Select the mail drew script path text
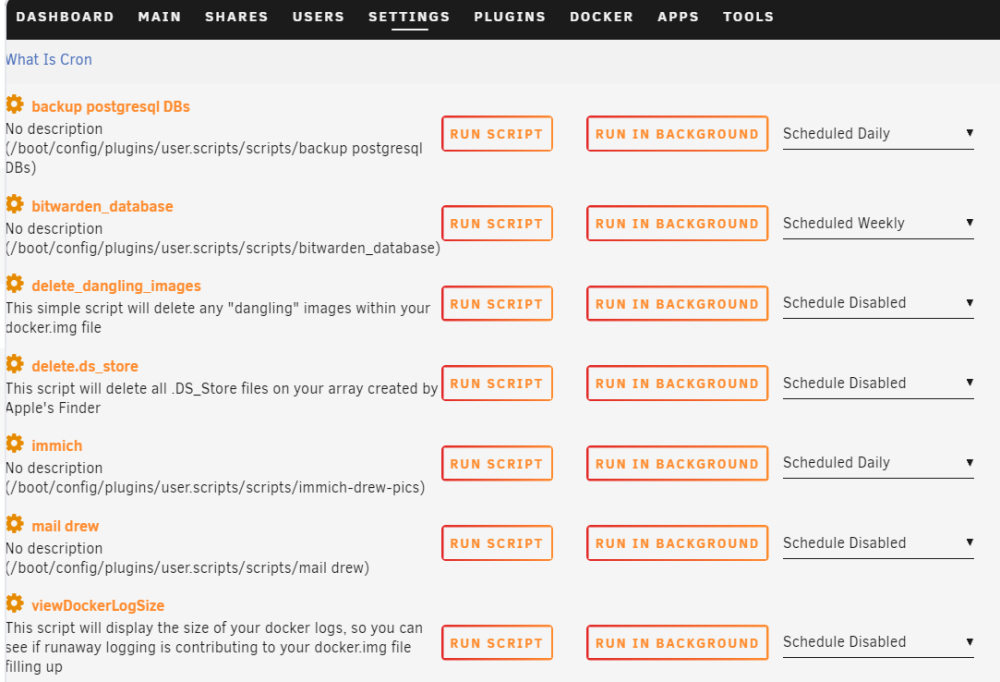The height and width of the screenshot is (682, 1000). click(187, 568)
